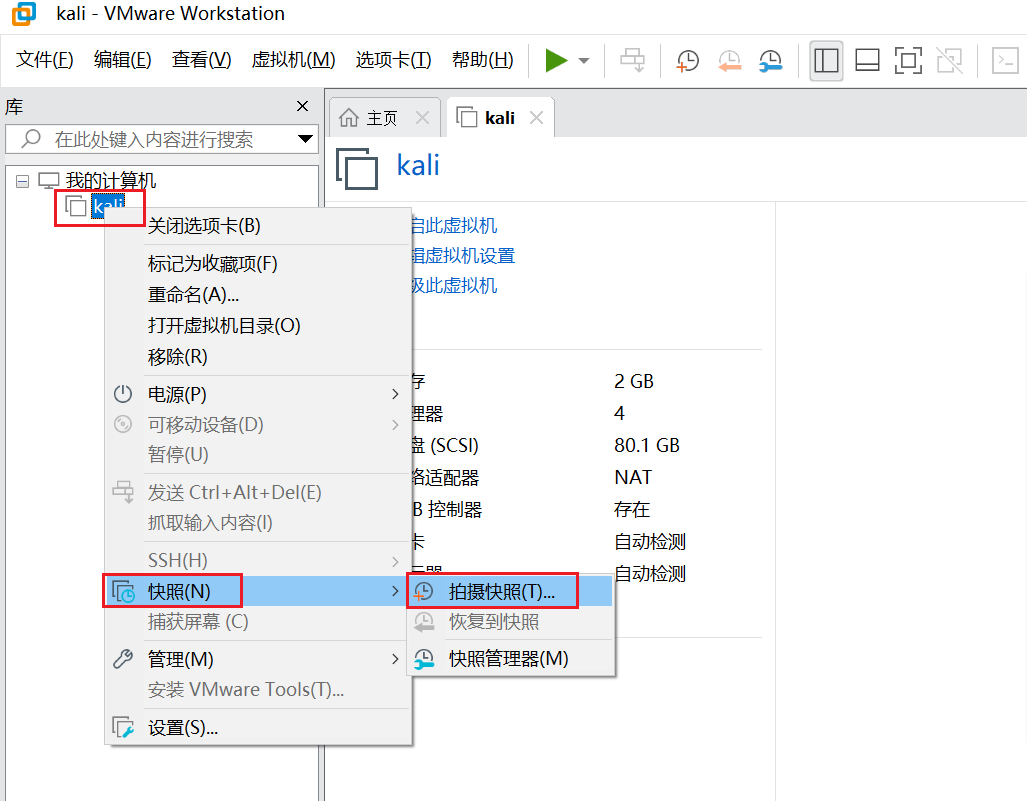Open the library search dropdown arrow

pyautogui.click(x=305, y=139)
